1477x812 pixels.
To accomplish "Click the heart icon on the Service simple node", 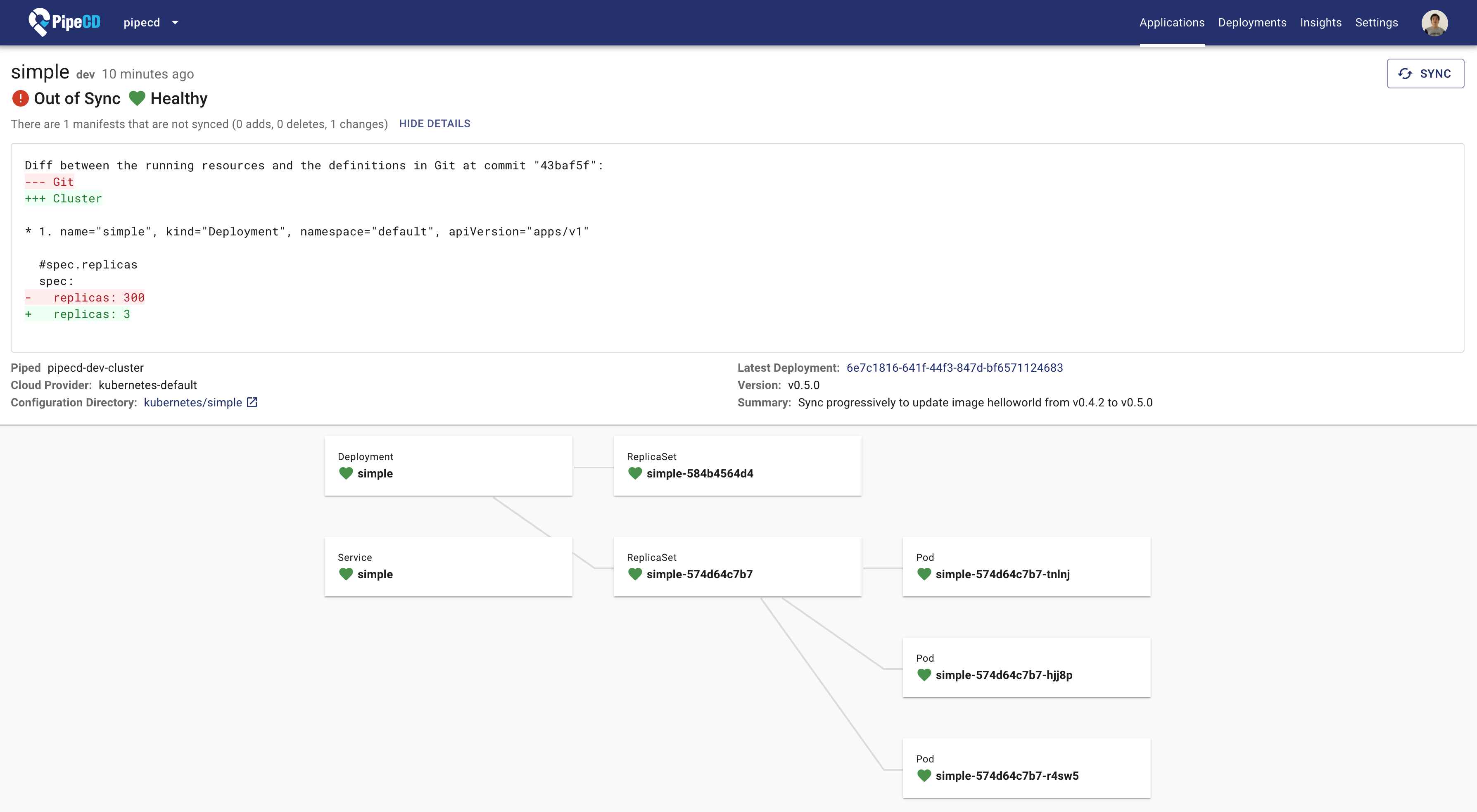I will 346,574.
